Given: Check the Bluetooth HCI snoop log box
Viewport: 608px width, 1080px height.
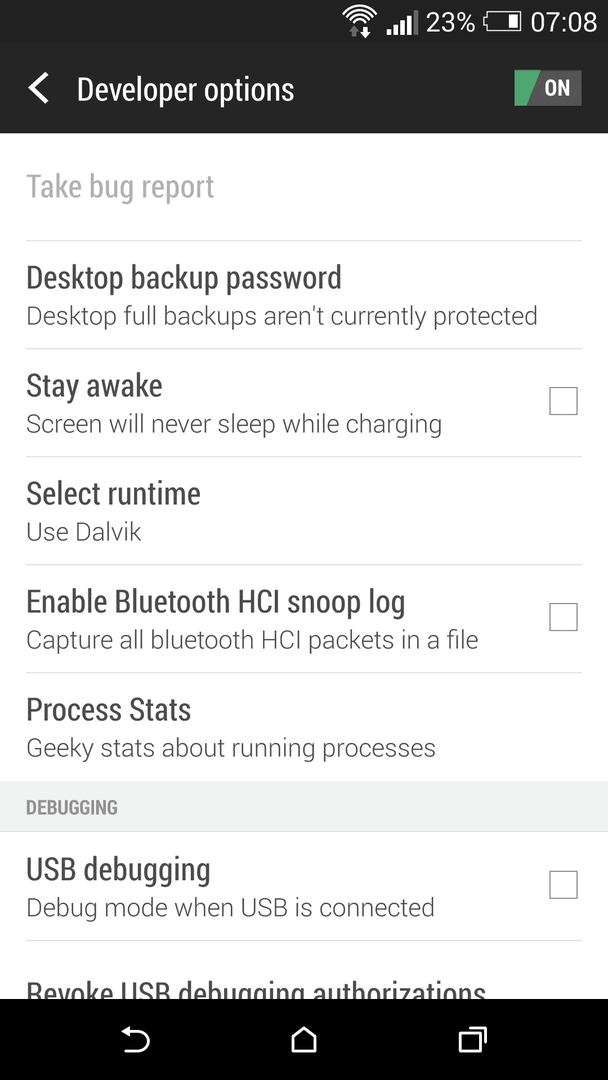Looking at the screenshot, I should click(563, 617).
